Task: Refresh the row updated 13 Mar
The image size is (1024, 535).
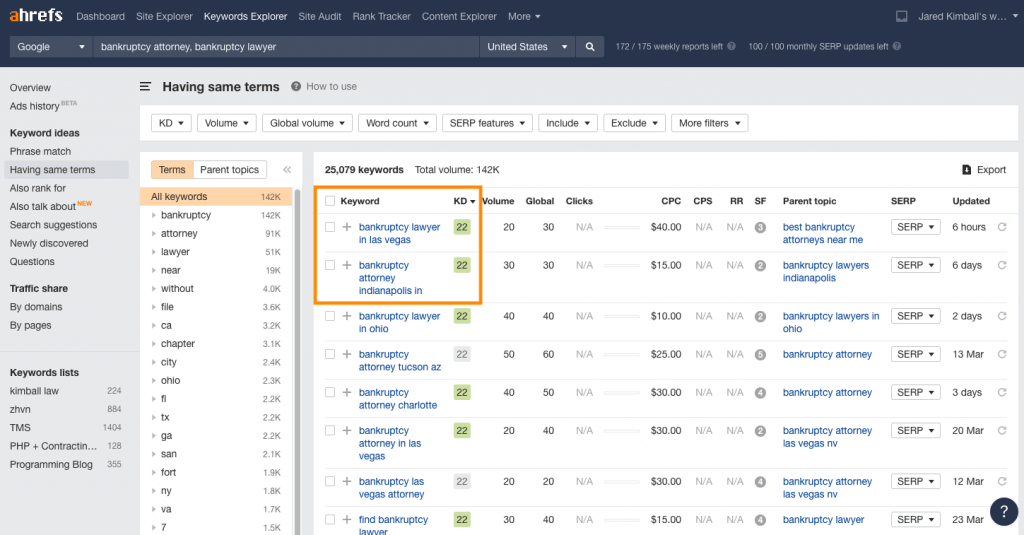Action: [x=1002, y=354]
